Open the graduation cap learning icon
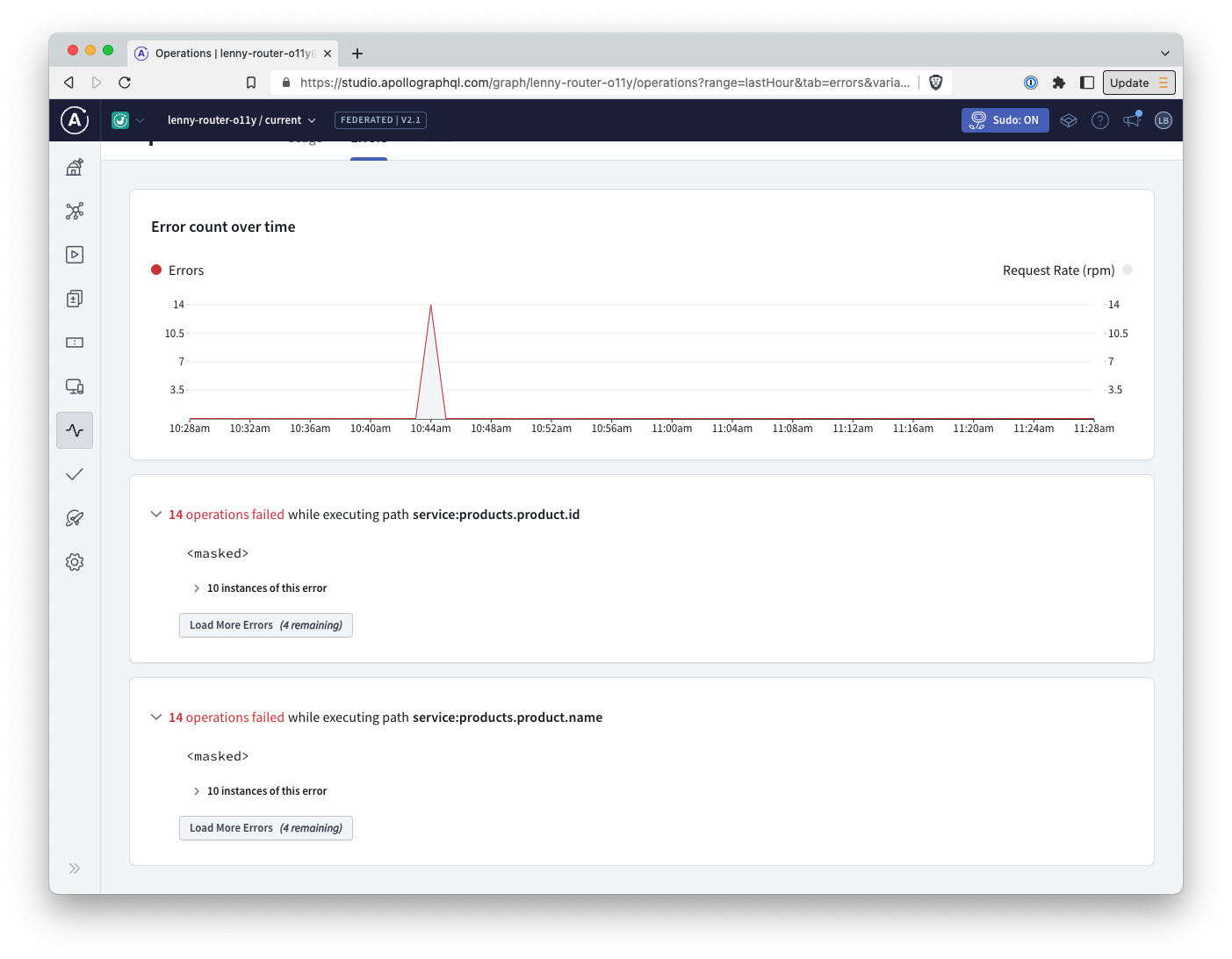Viewport: 1232px width, 959px height. (x=1068, y=120)
